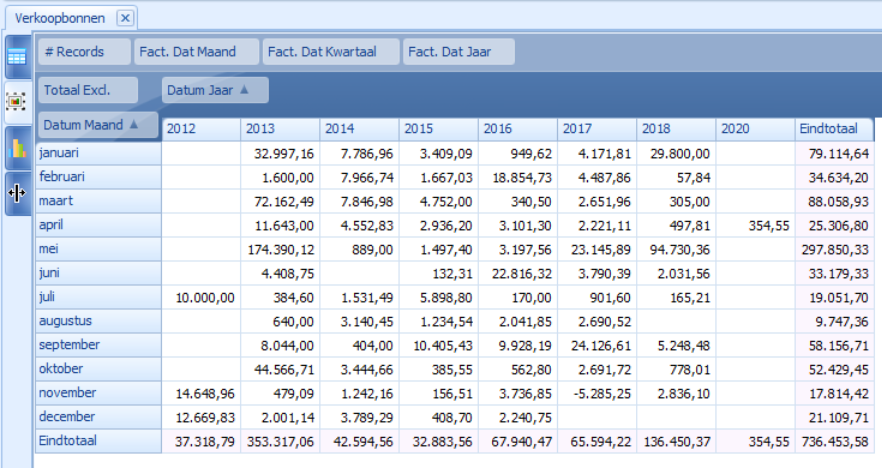882x468 pixels.
Task: Select the juni row header
Action: [x=98, y=273]
